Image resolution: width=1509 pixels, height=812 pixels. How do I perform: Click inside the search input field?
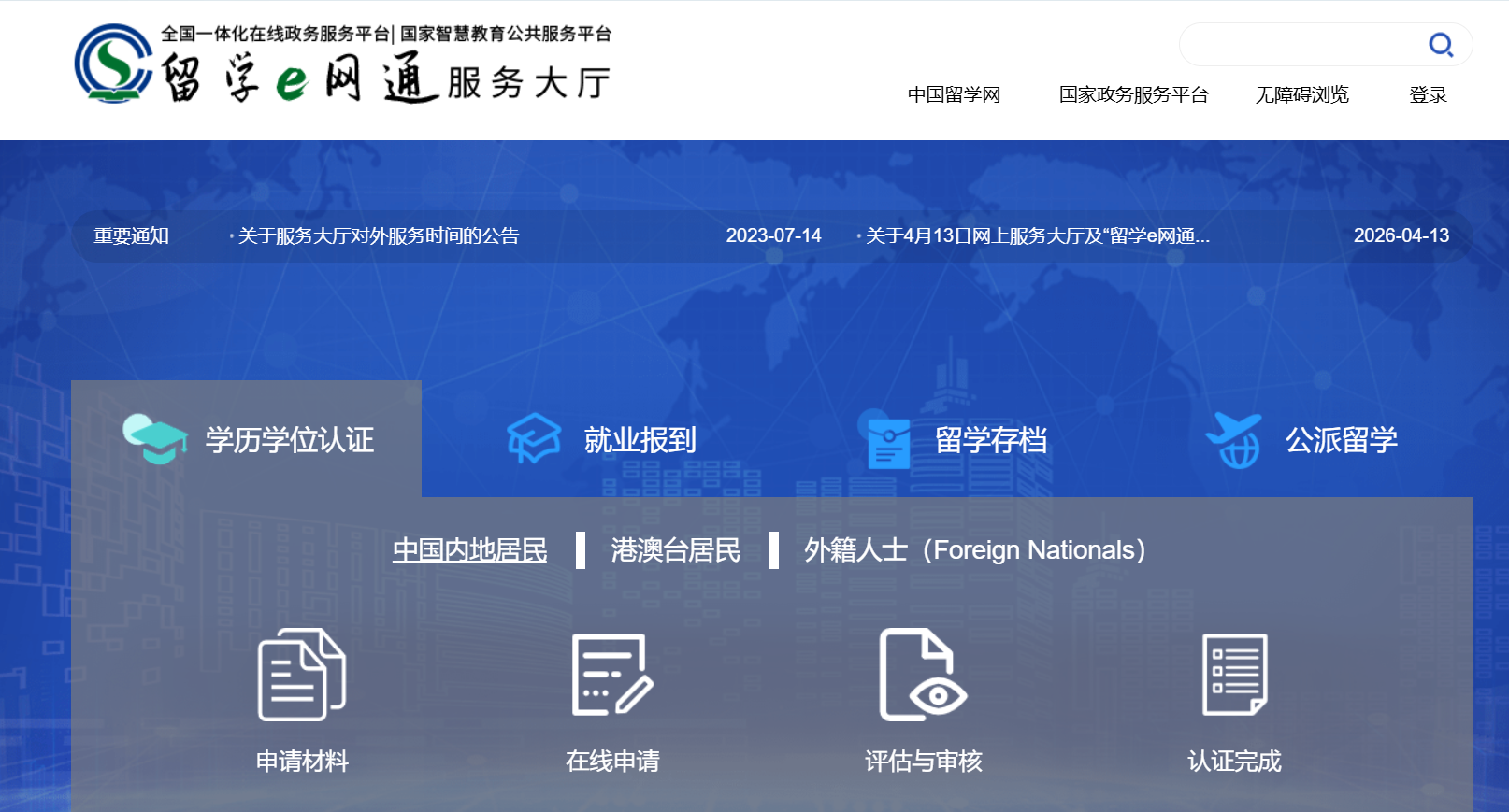[x=1304, y=45]
